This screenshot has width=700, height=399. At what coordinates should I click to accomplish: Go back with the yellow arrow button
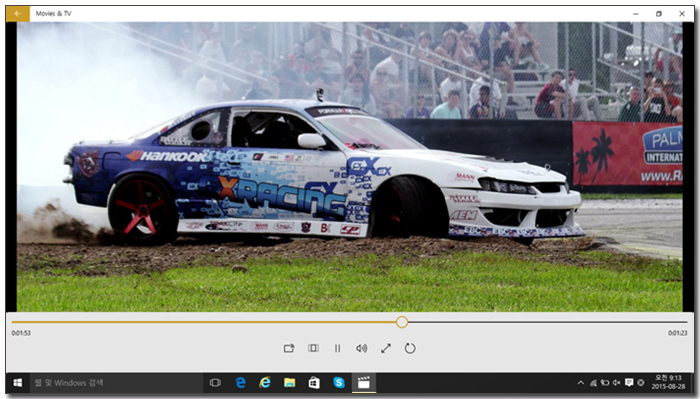coord(18,14)
